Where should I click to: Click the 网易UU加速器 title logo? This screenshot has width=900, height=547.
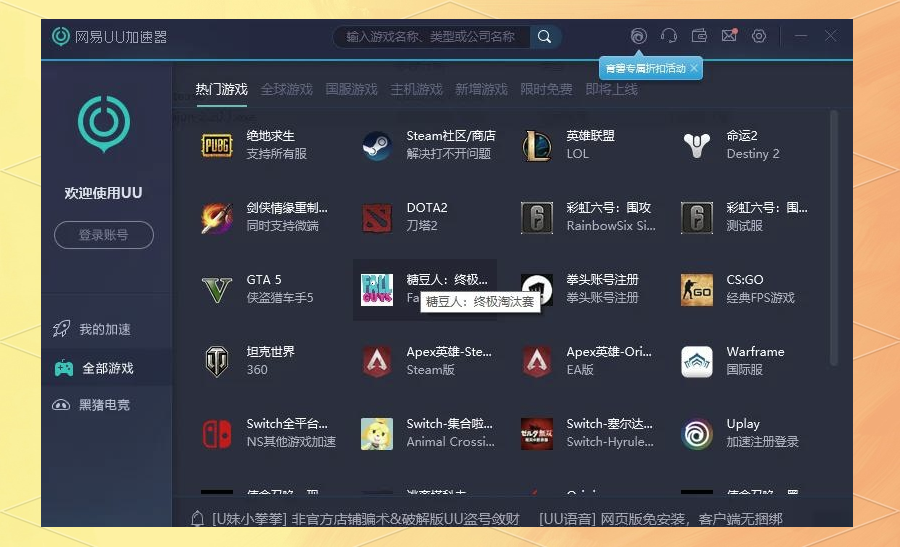click(x=110, y=37)
